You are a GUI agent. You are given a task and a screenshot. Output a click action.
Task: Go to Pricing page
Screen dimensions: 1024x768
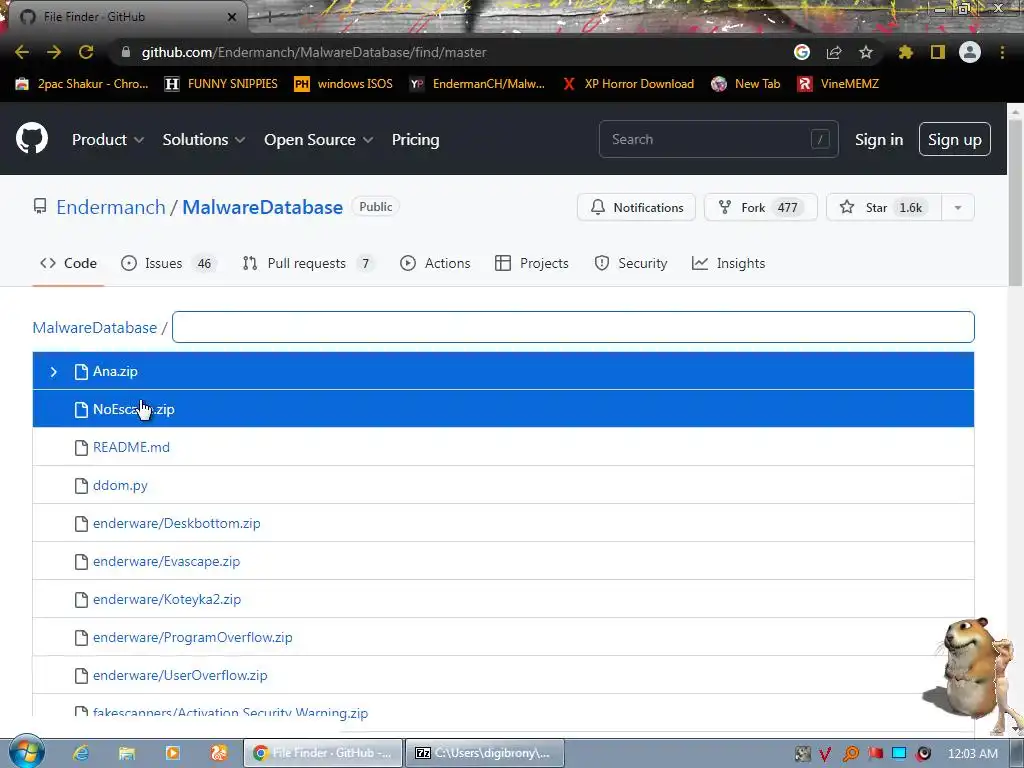coord(415,140)
